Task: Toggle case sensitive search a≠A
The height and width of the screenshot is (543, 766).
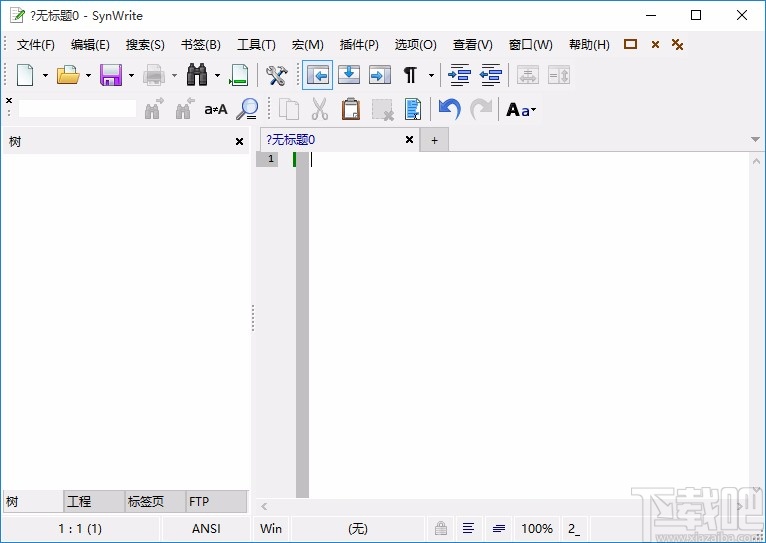Action: [x=216, y=109]
